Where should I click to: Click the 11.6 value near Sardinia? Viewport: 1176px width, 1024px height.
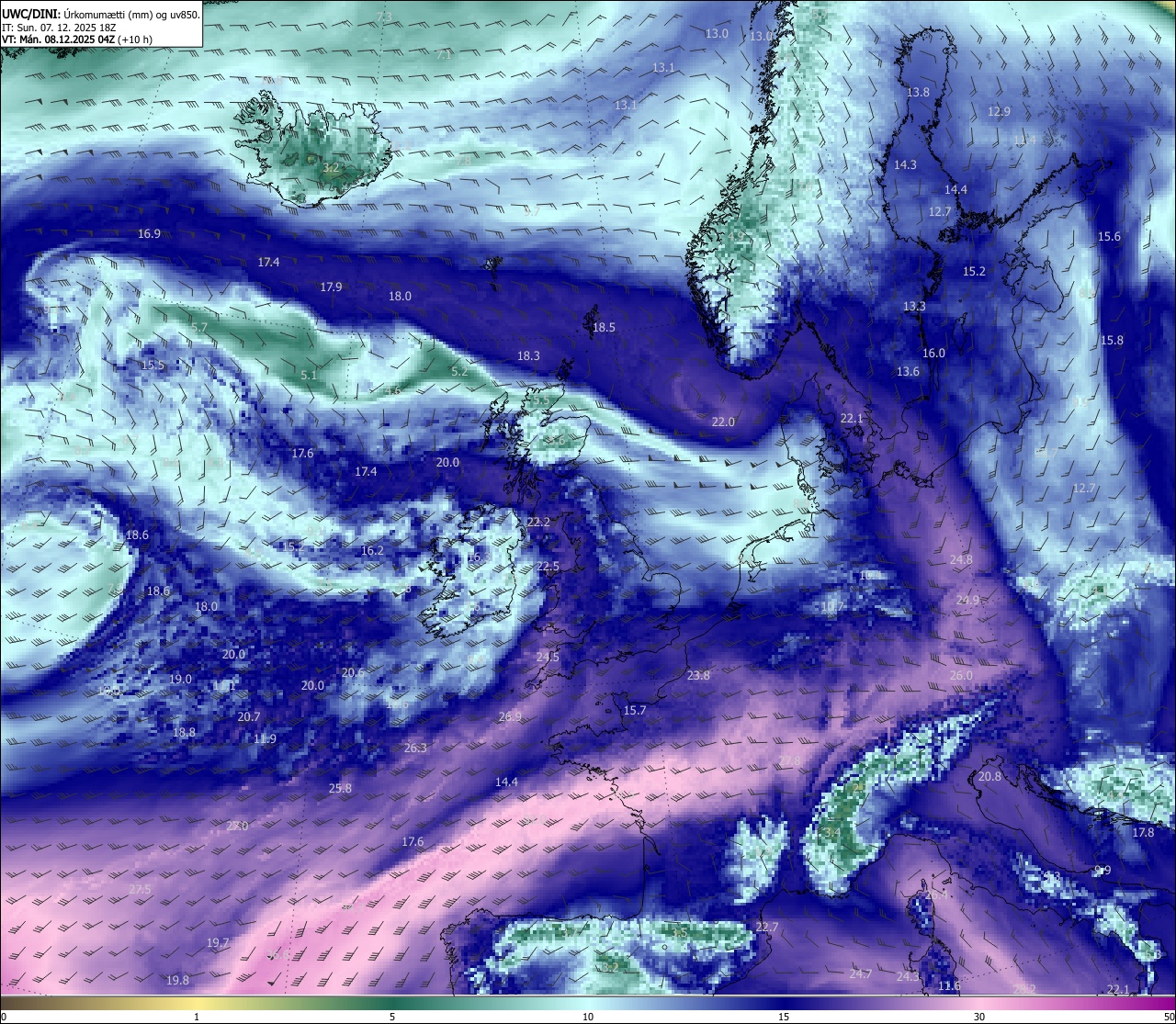pos(949,986)
